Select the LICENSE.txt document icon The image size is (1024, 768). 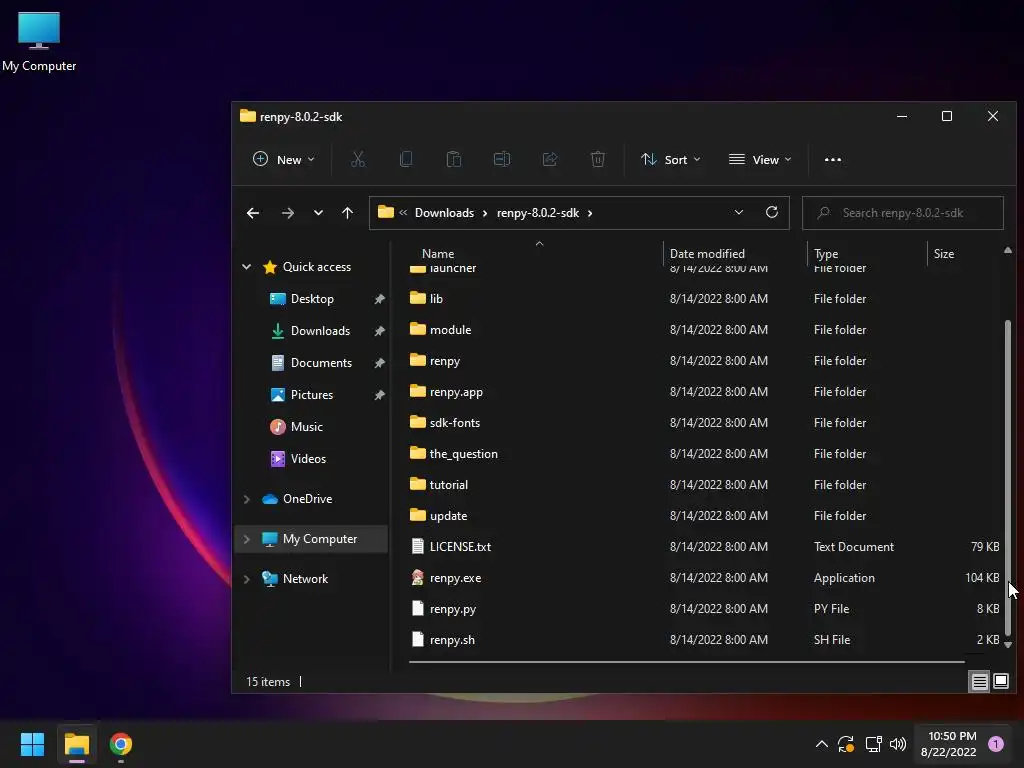pos(418,547)
